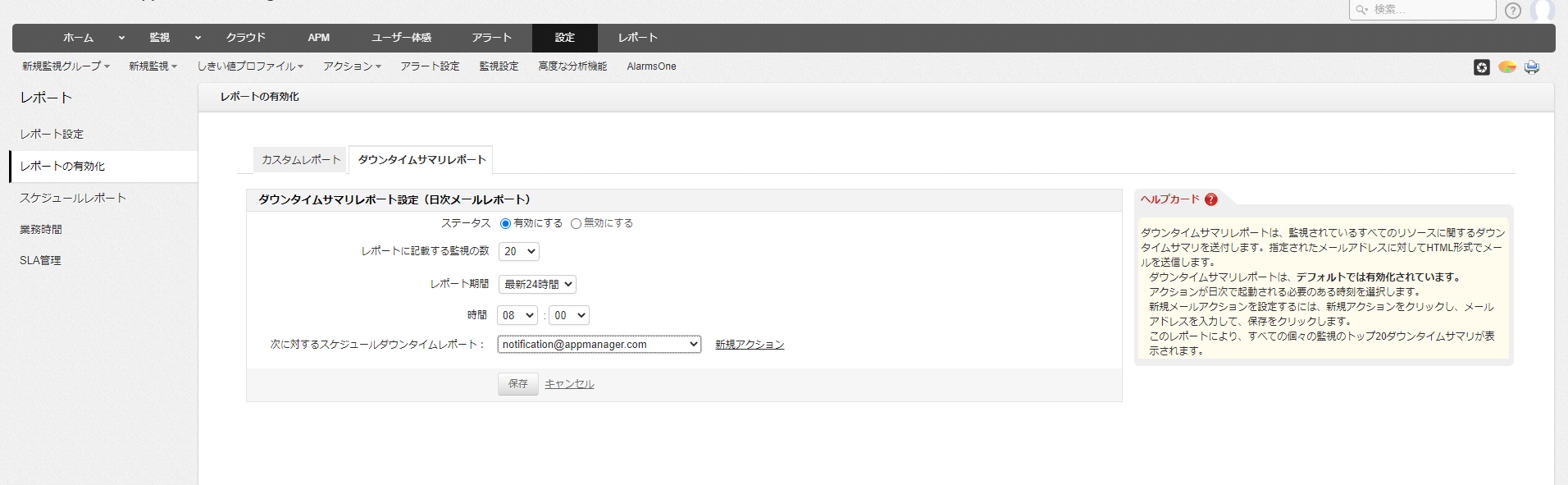
Task: Open the クラウド menu
Action: [x=246, y=38]
